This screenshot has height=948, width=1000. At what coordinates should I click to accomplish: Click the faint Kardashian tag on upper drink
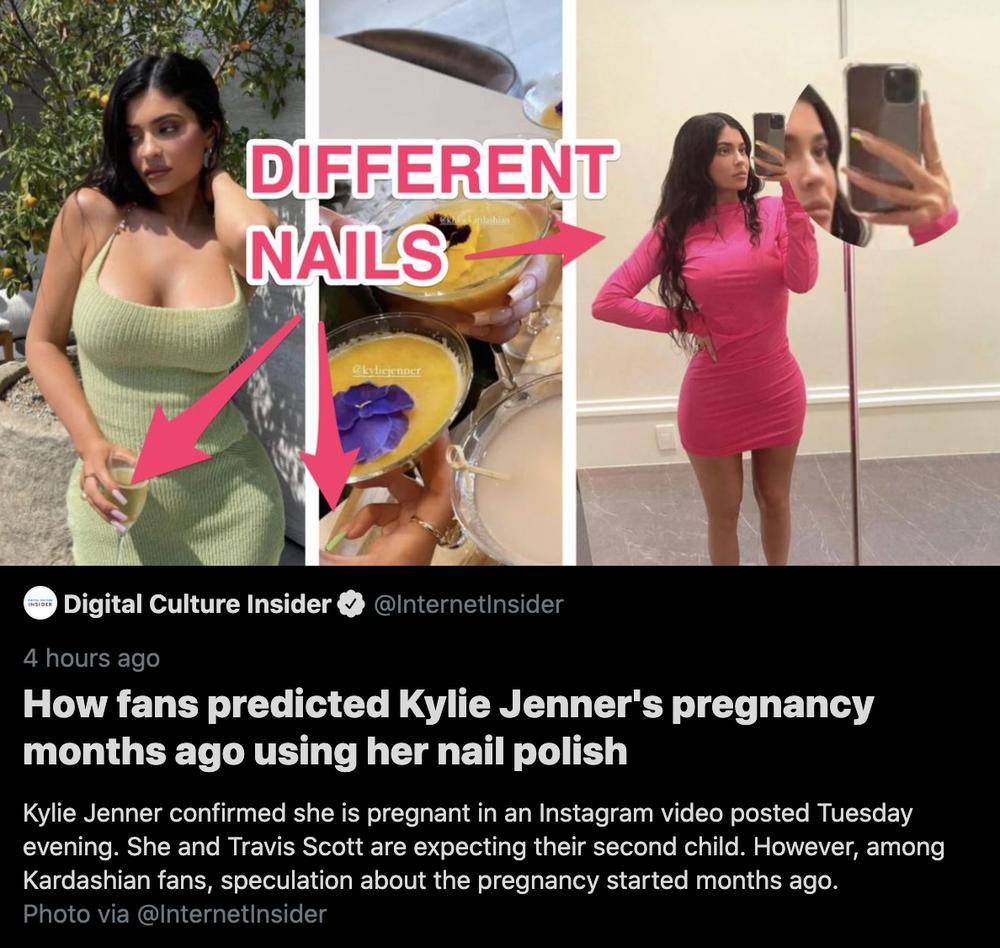473,220
